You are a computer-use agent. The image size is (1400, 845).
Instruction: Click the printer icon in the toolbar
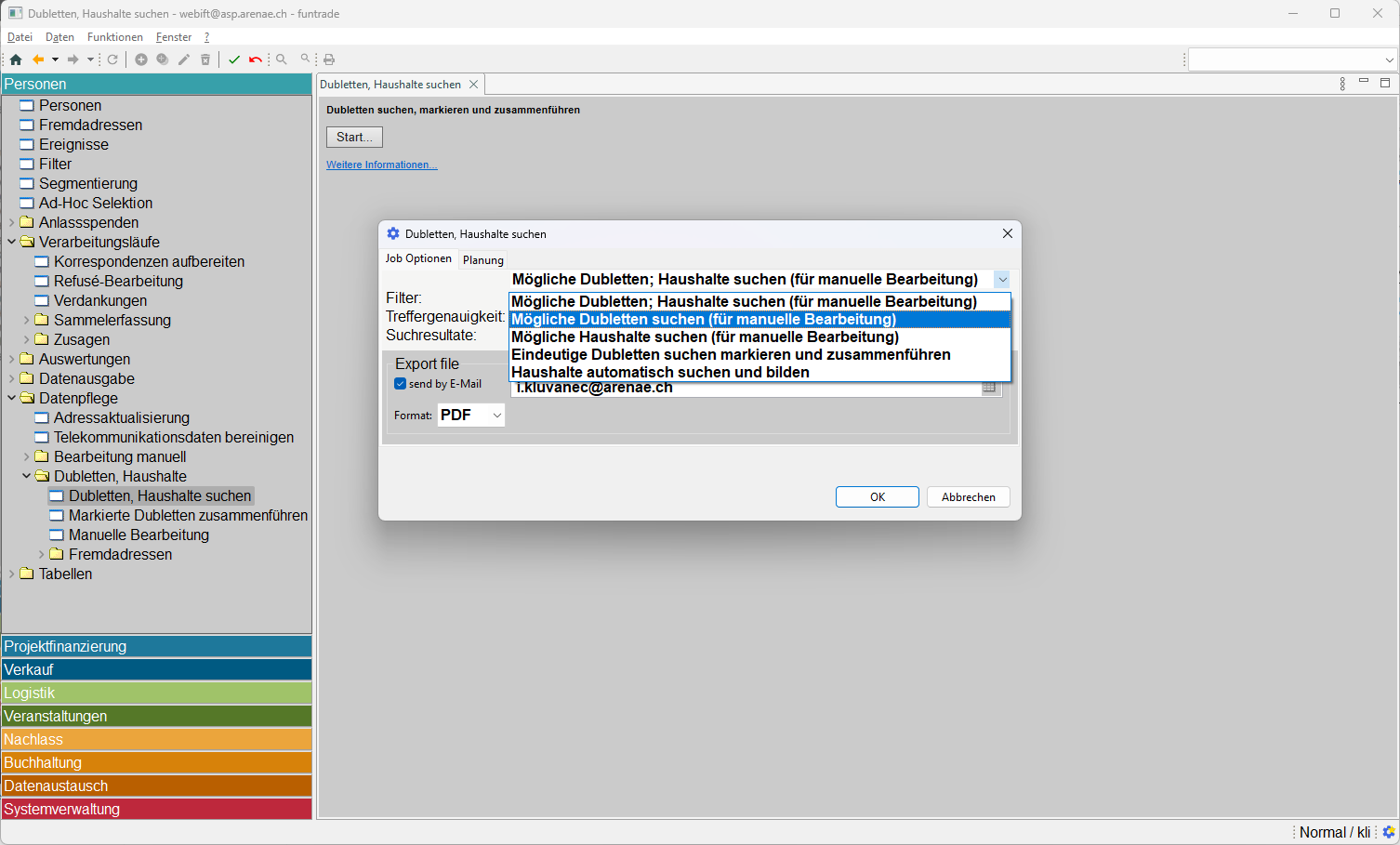(329, 59)
